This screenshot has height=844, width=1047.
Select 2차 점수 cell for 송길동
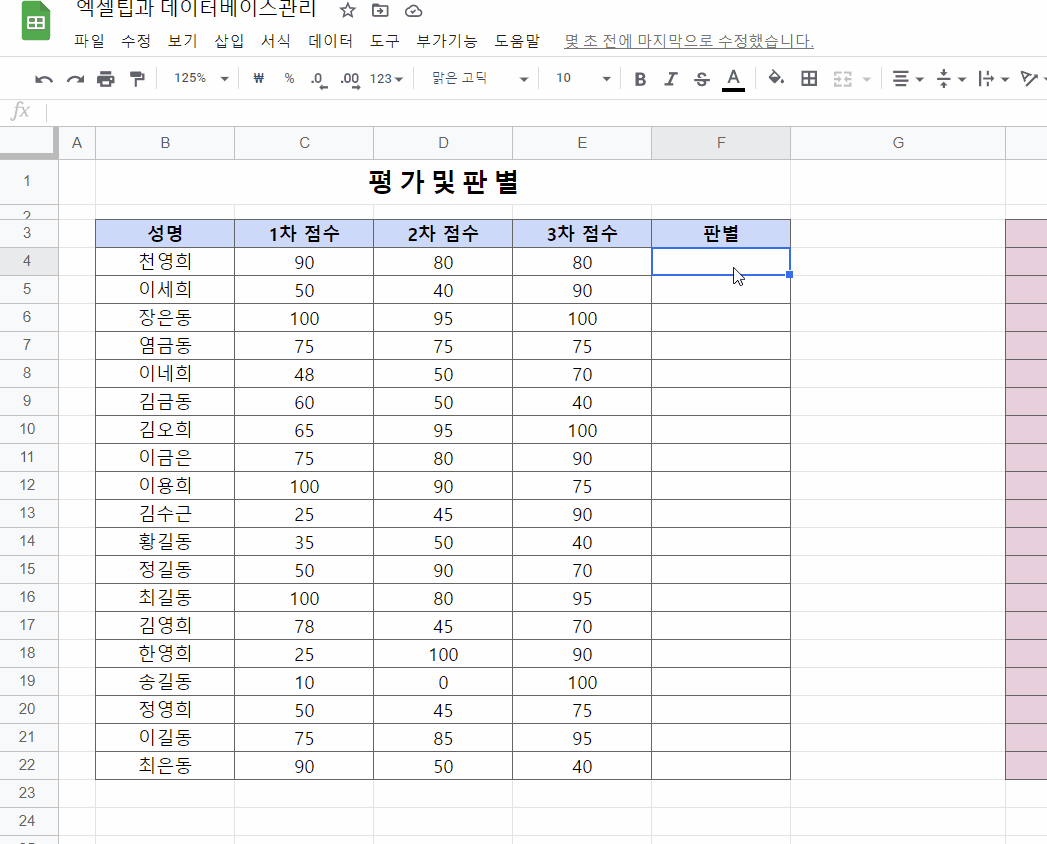tap(443, 682)
